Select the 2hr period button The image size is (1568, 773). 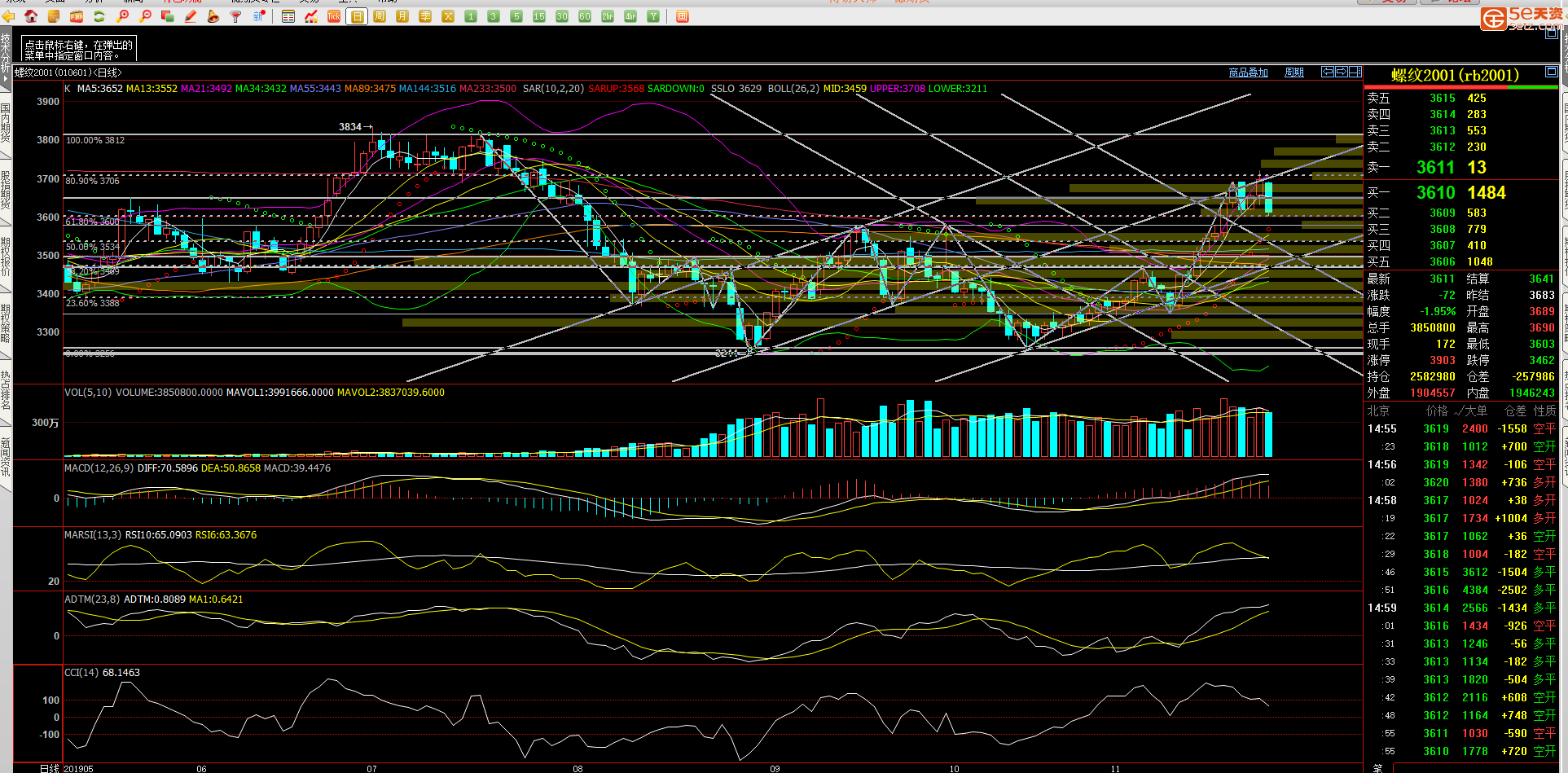point(608,16)
